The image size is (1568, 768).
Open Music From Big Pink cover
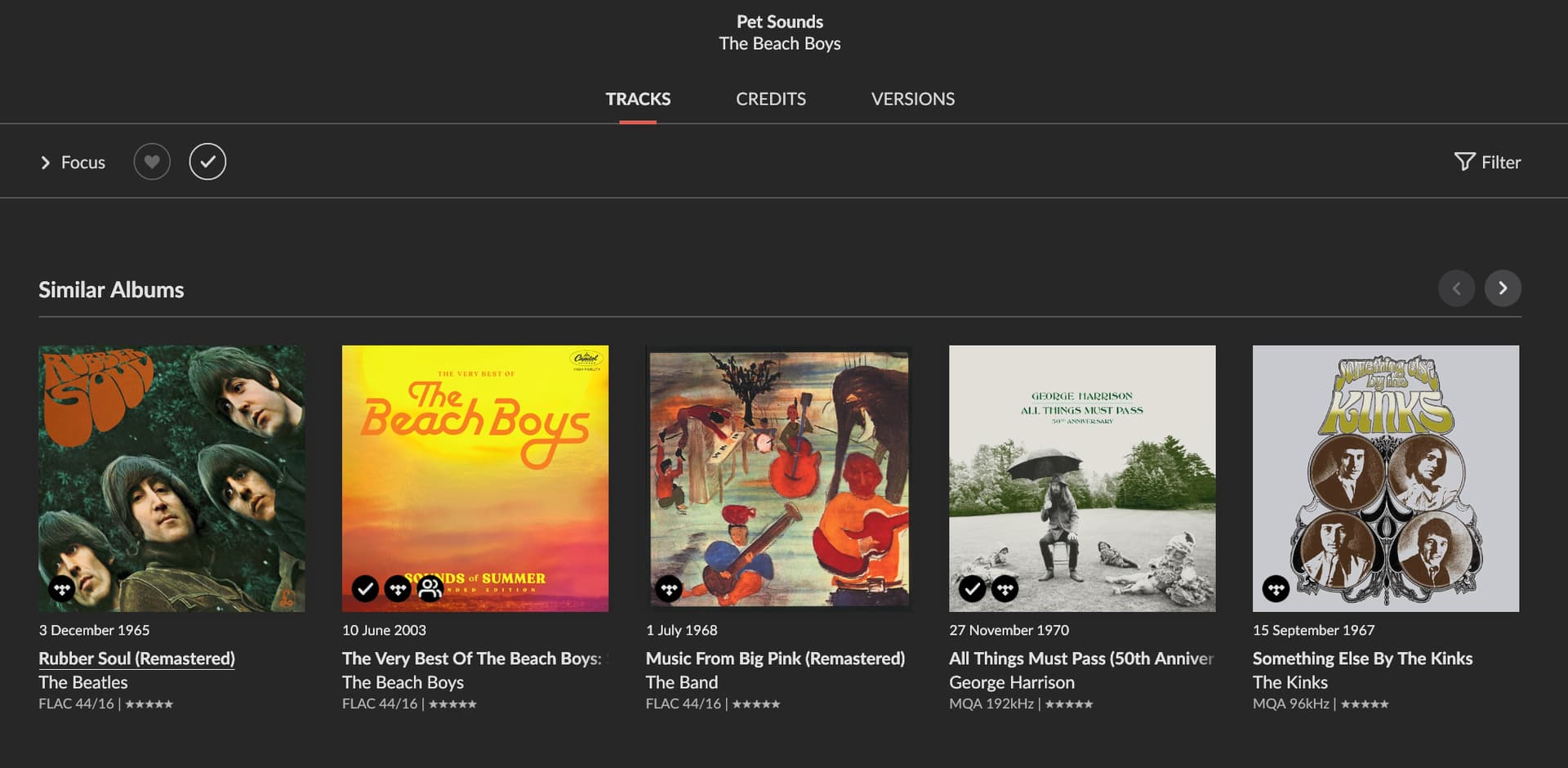(778, 478)
